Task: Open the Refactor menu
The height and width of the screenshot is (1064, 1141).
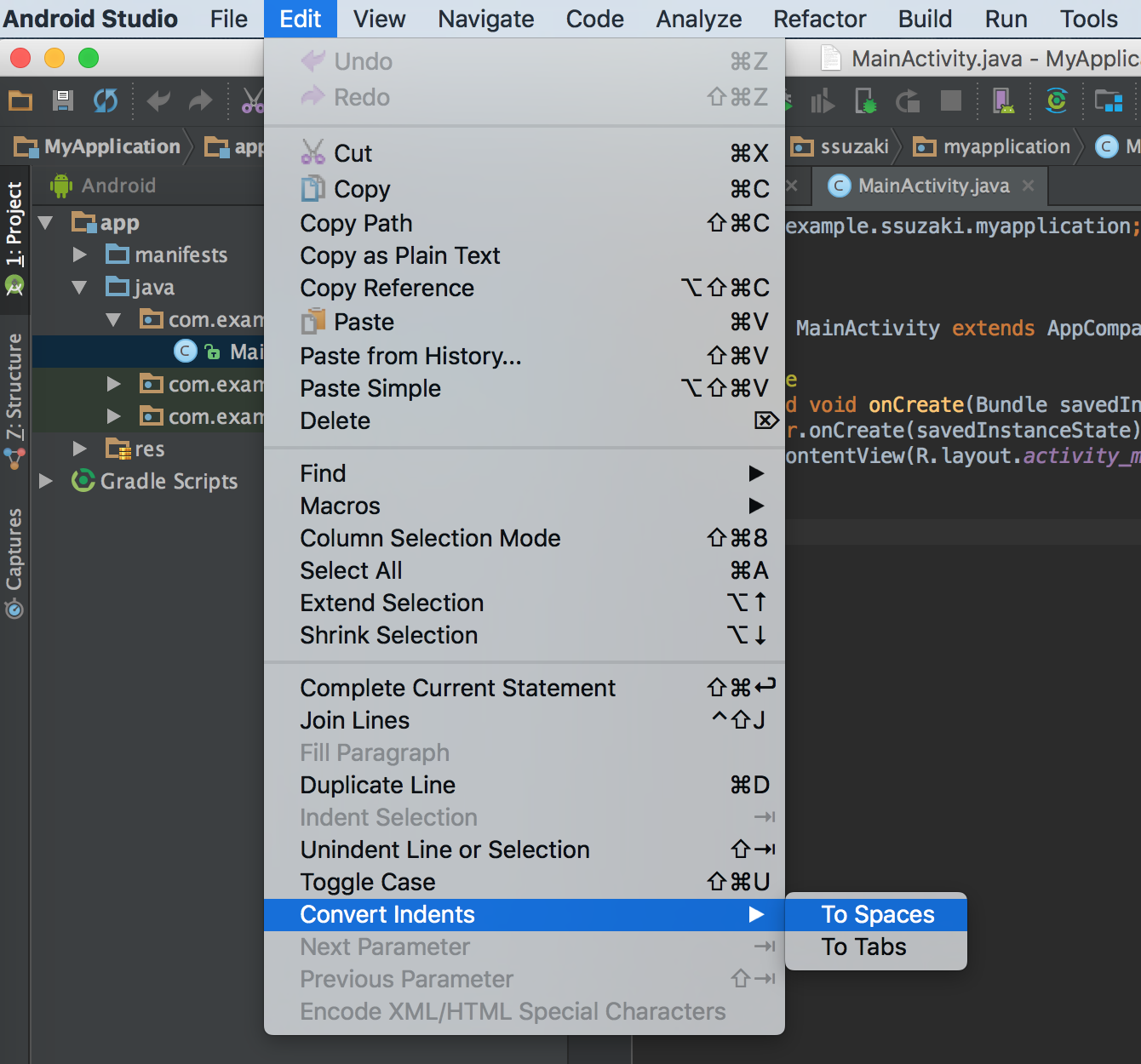Action: 820,19
